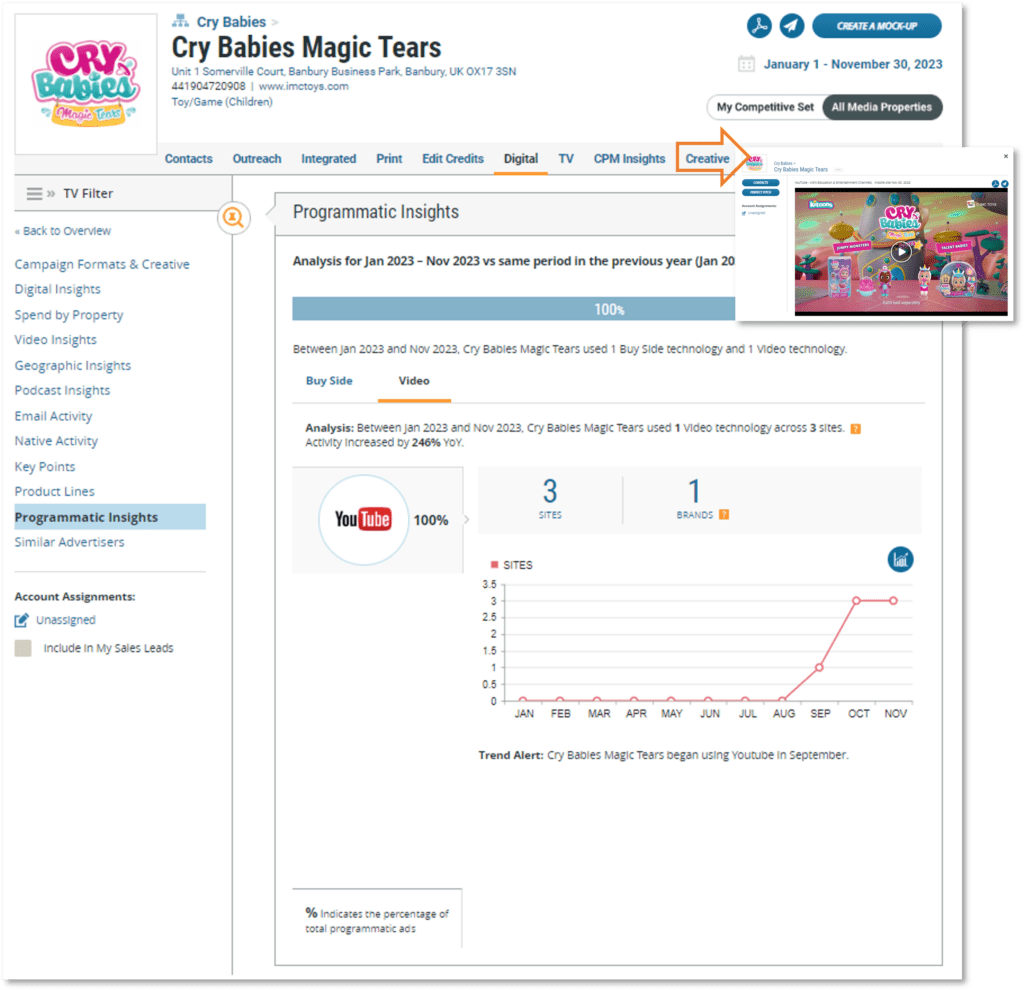
Task: Click the company hierarchy icon beside Cry Babies
Action: [180, 21]
